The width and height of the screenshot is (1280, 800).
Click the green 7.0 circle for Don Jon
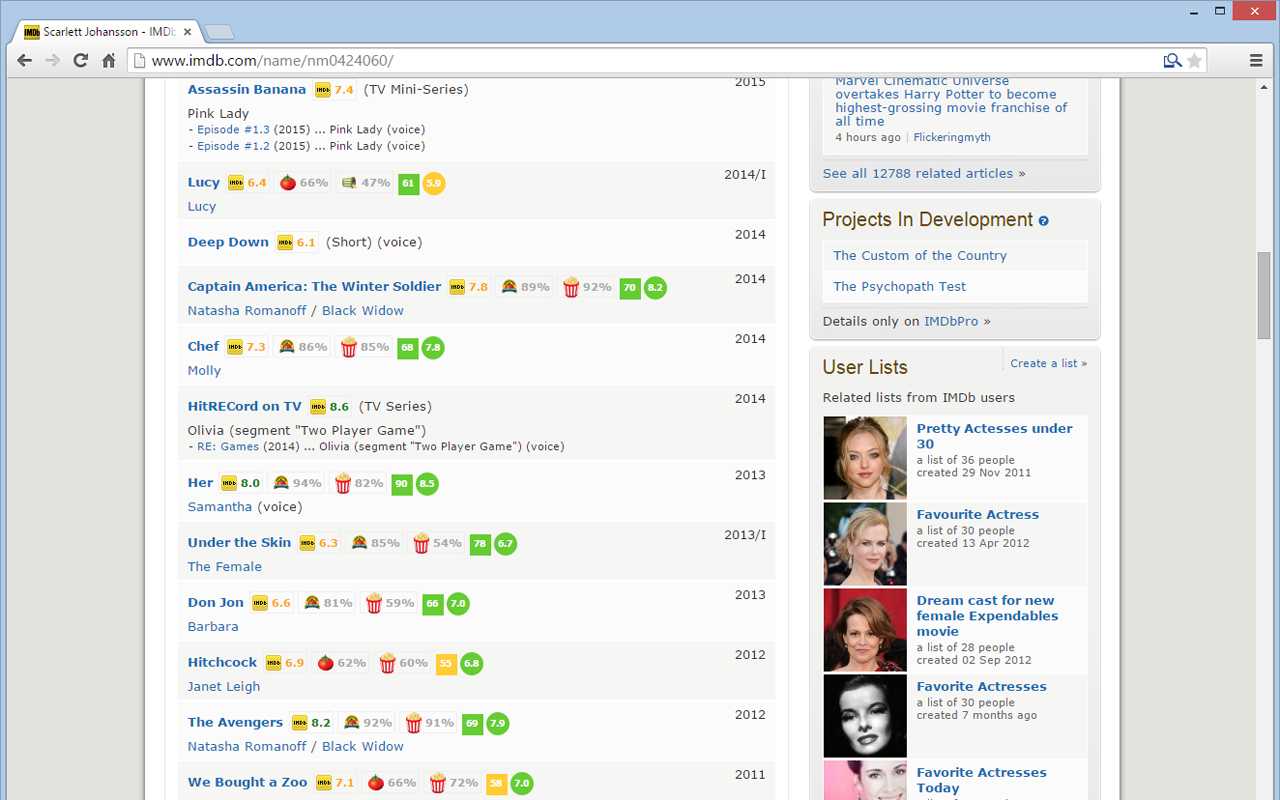[x=458, y=603]
